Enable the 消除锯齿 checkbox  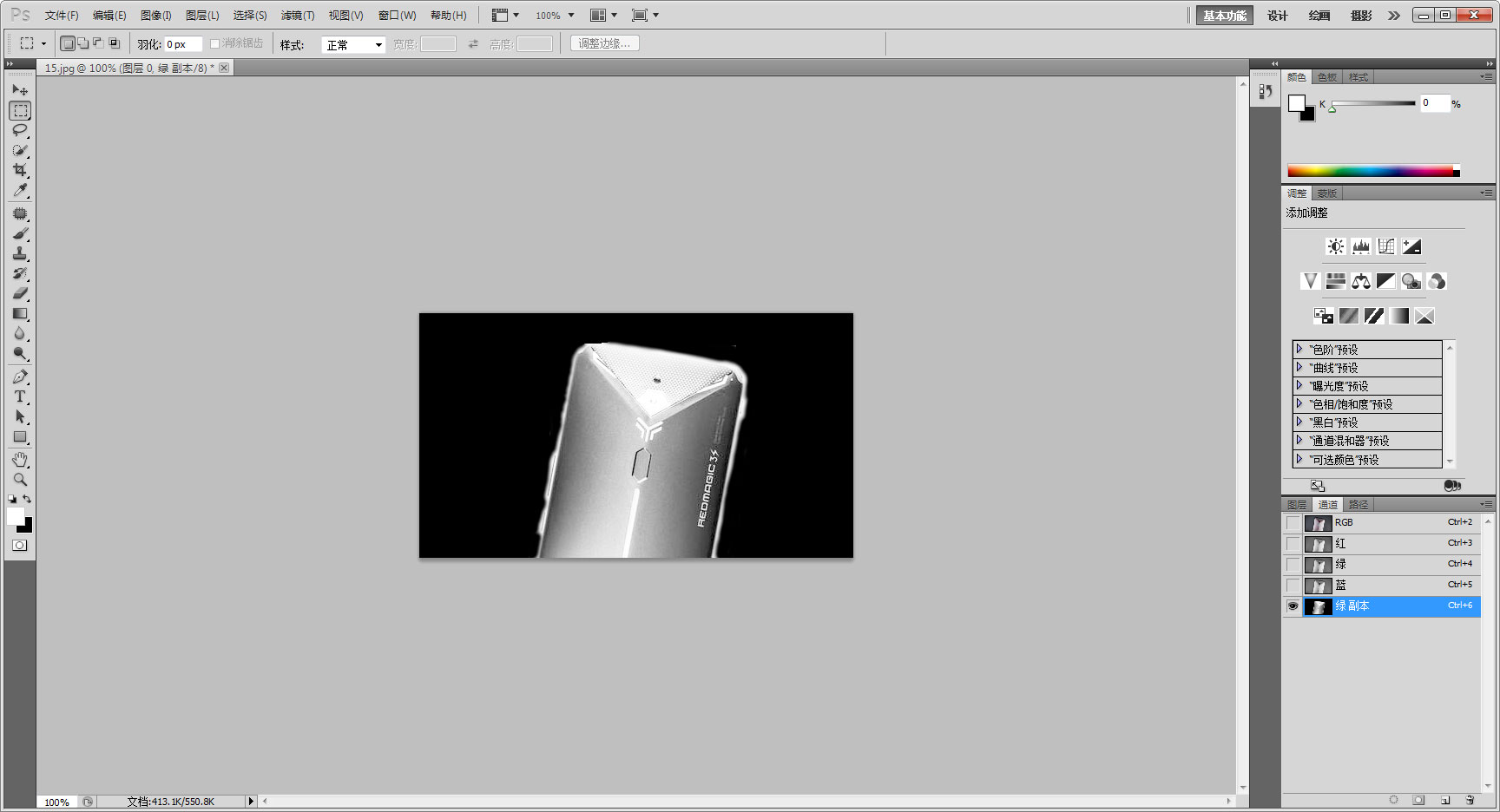point(214,43)
